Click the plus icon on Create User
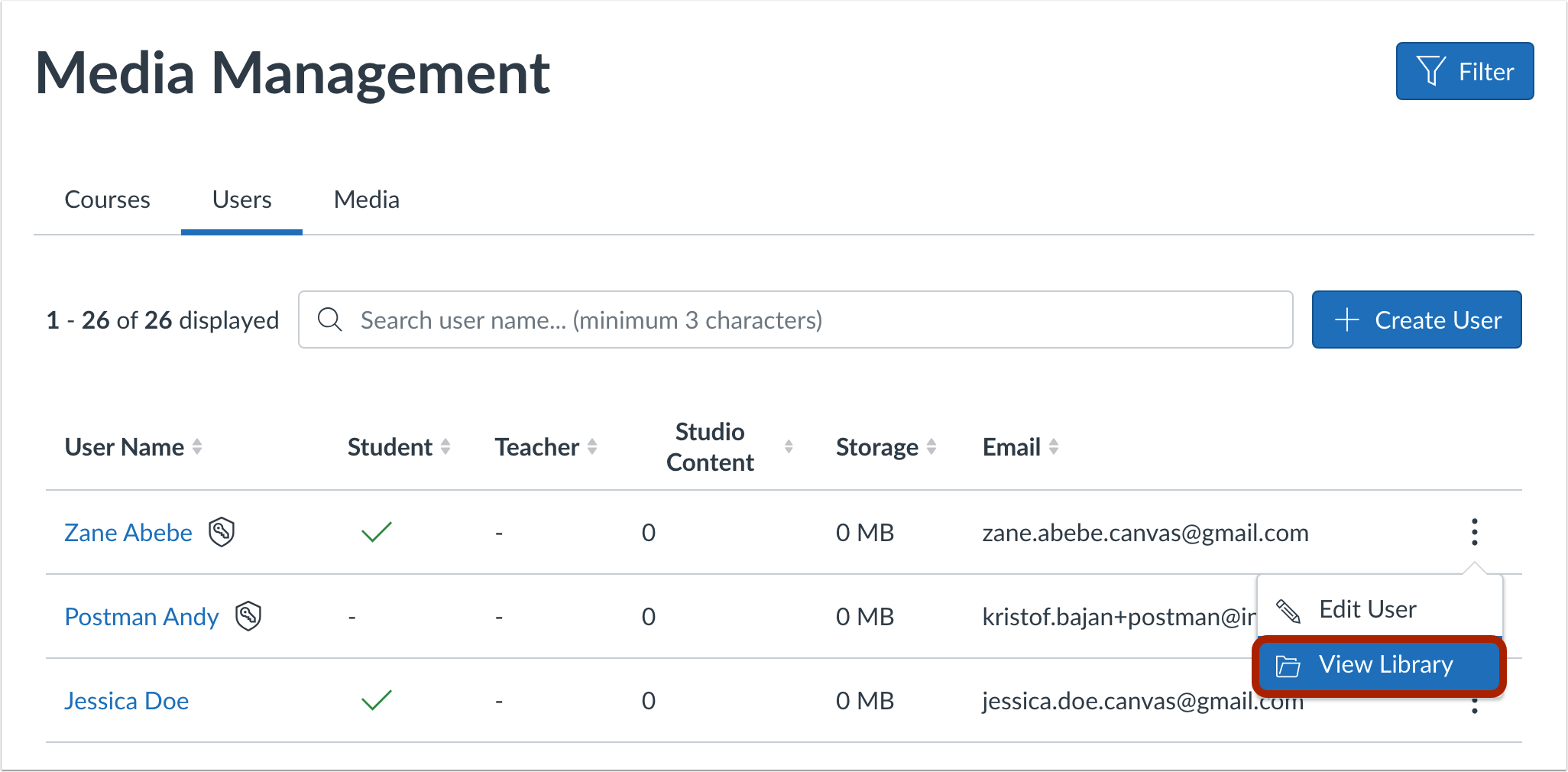The width and height of the screenshot is (1568, 772). [x=1346, y=320]
